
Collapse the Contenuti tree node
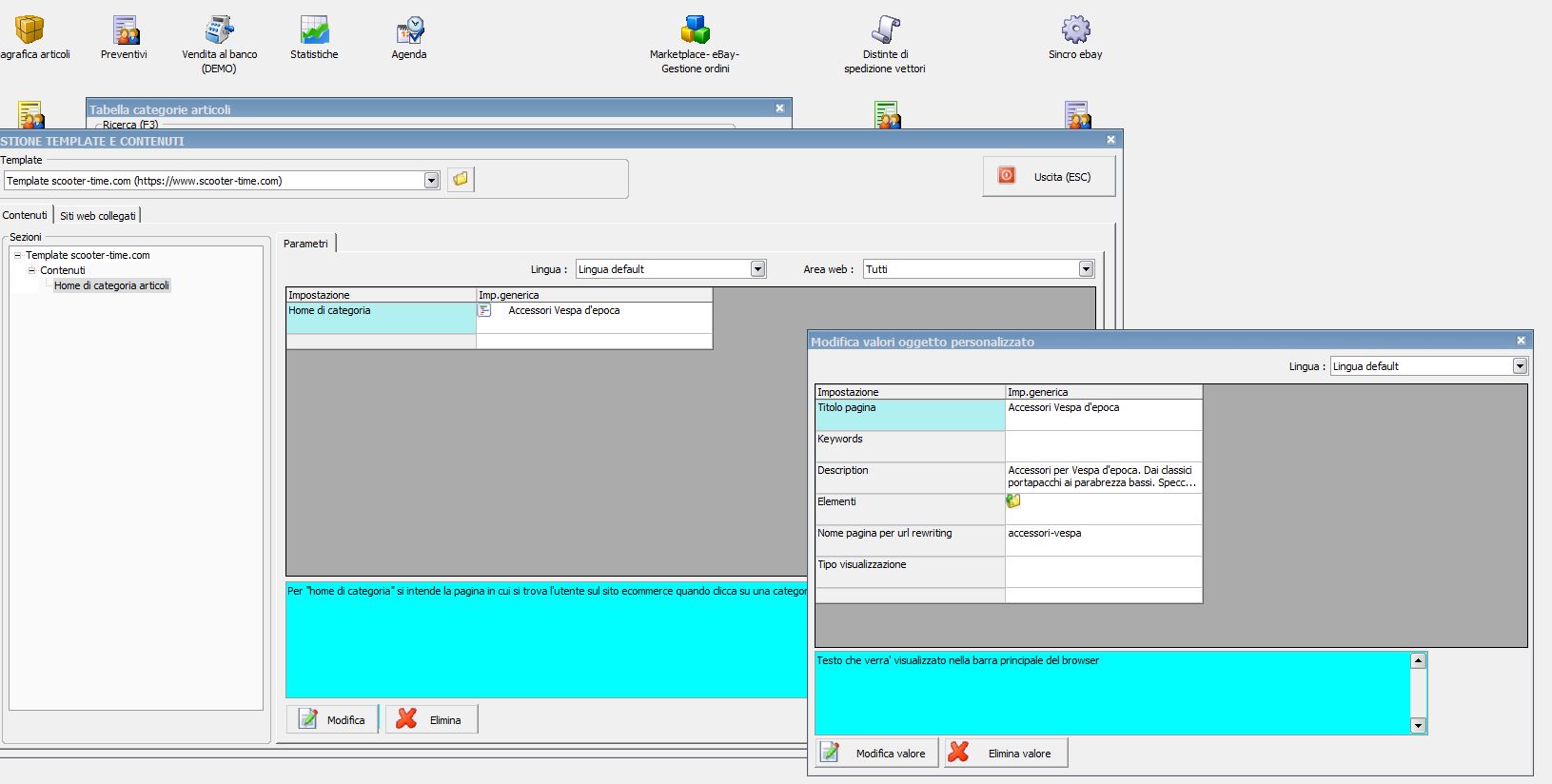31,270
